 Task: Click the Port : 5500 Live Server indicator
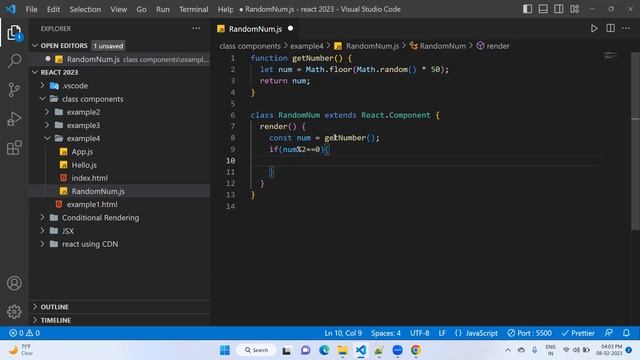click(529, 333)
